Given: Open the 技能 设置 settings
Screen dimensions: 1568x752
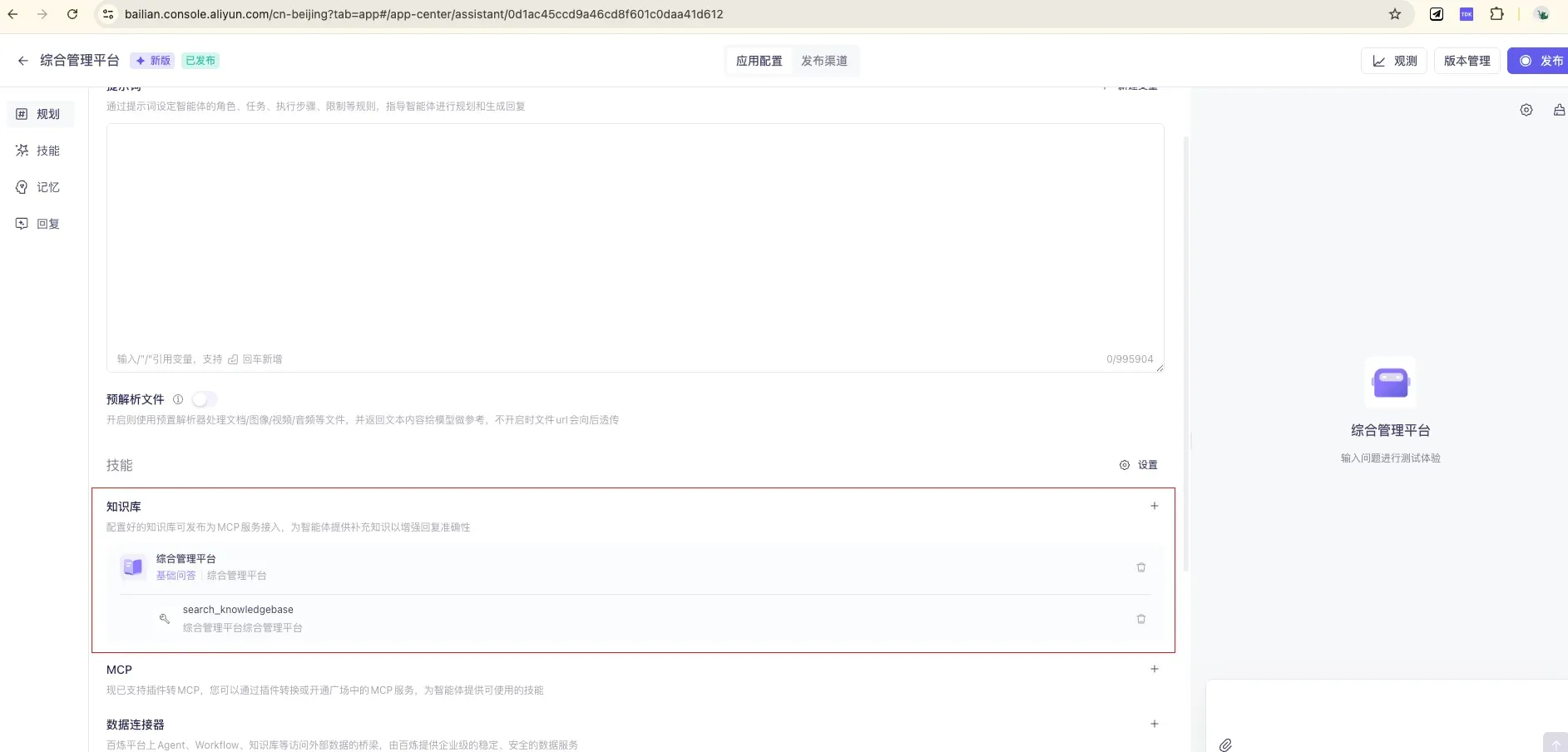Looking at the screenshot, I should [1139, 465].
